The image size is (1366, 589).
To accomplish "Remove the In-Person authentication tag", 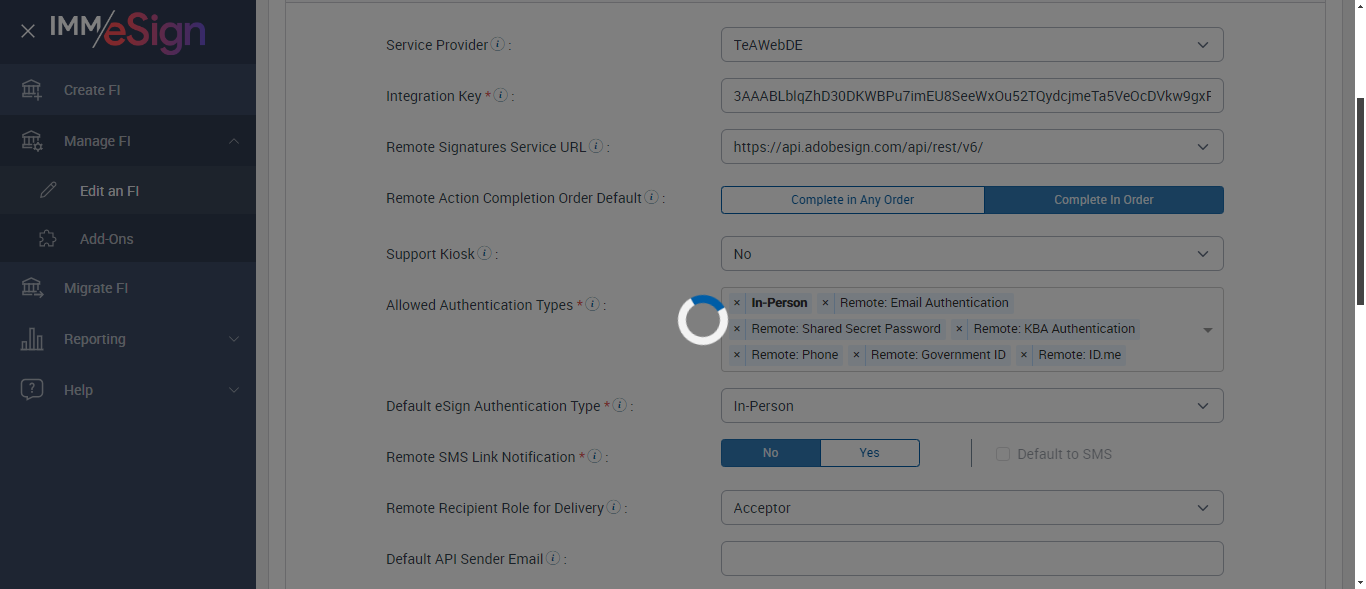I will pyautogui.click(x=737, y=303).
